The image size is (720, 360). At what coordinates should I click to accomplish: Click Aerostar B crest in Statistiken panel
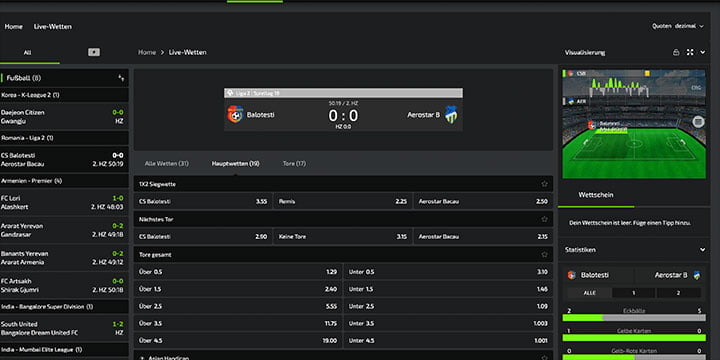(x=697, y=275)
